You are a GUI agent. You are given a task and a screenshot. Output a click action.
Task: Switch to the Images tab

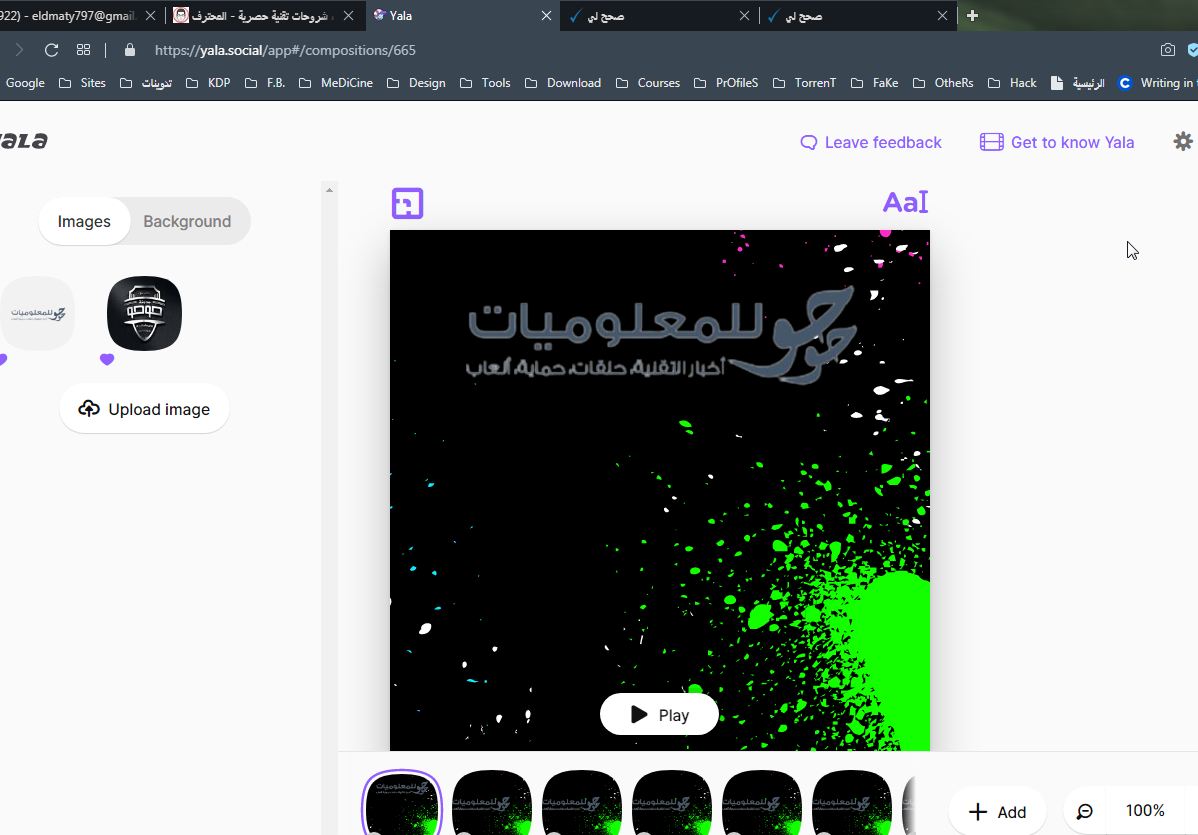(84, 222)
